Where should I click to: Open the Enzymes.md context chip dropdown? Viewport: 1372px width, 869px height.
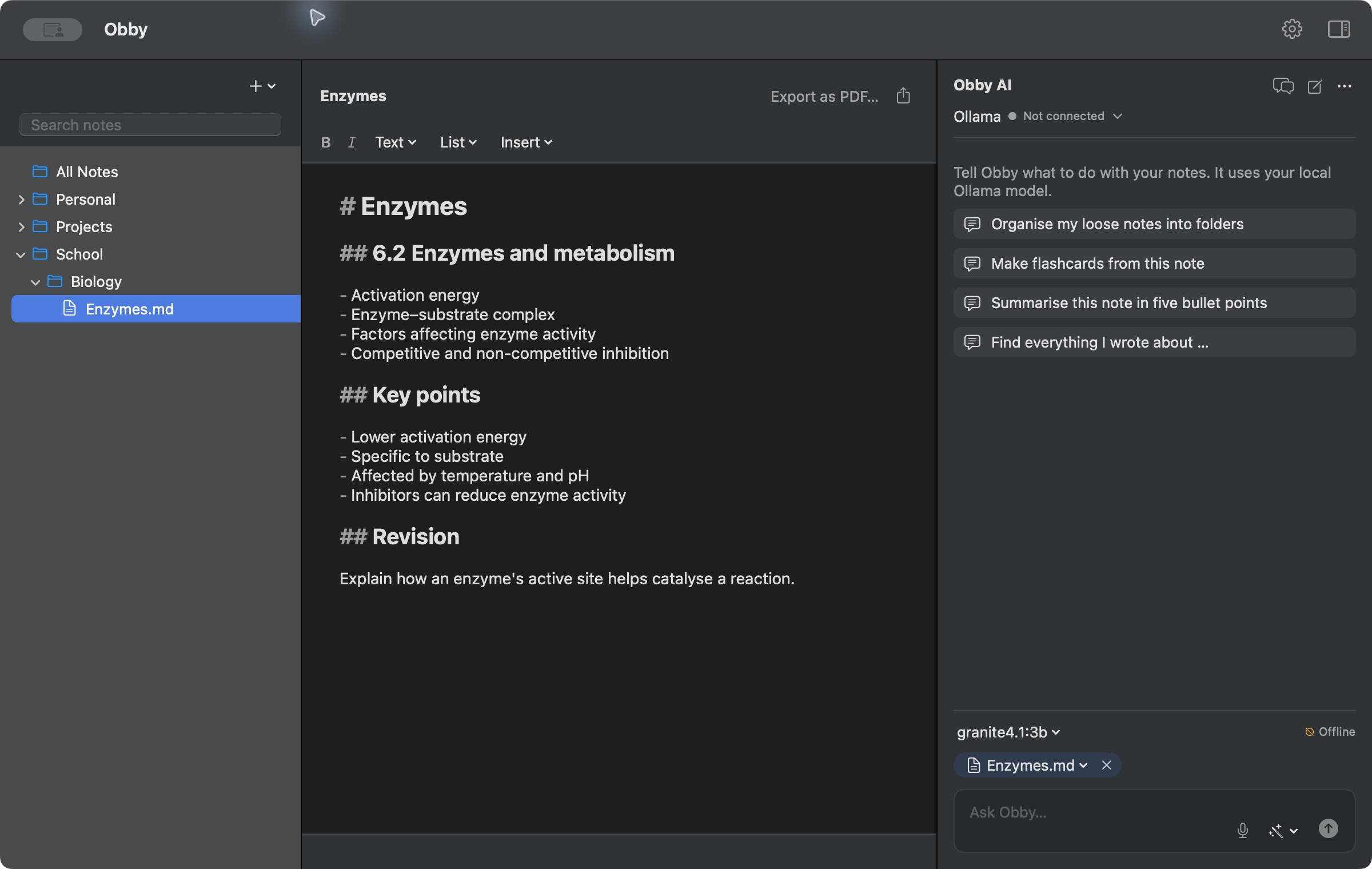click(1027, 765)
